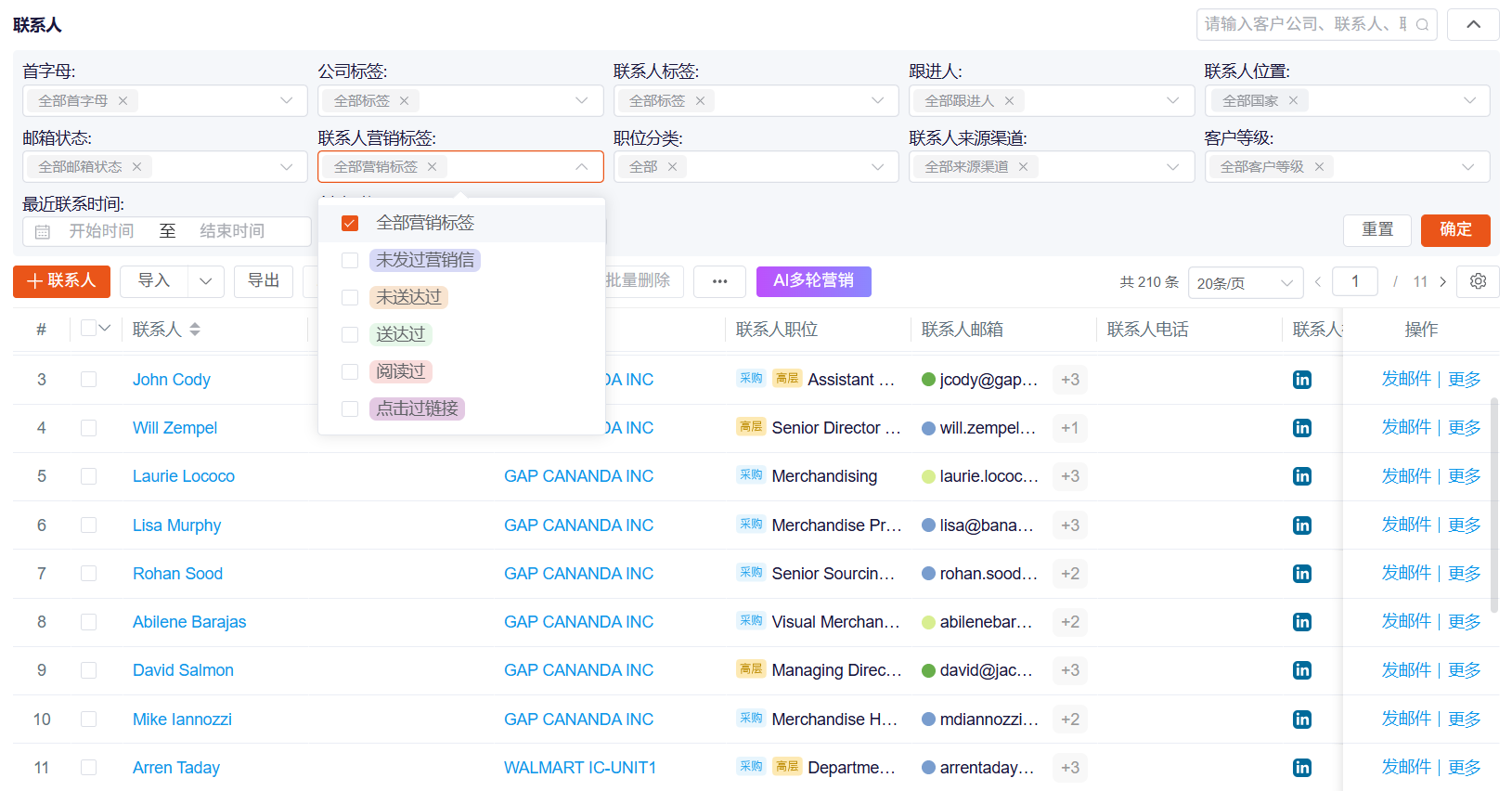Launch AI多轮营销 button
1512x791 pixels.
point(813,281)
